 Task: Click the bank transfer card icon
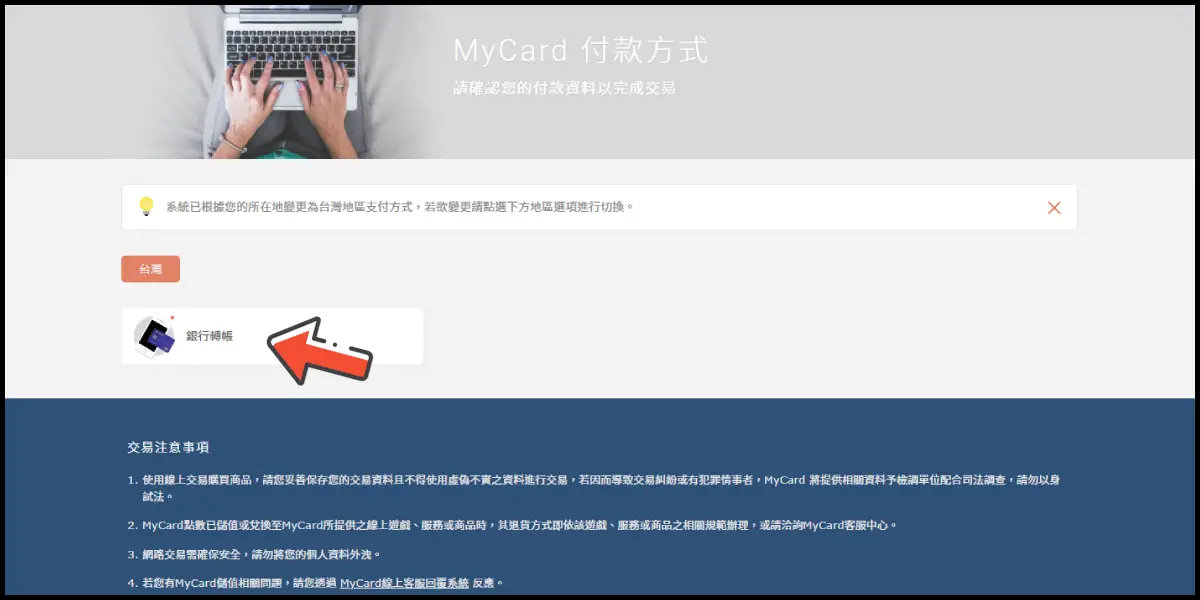tap(155, 337)
